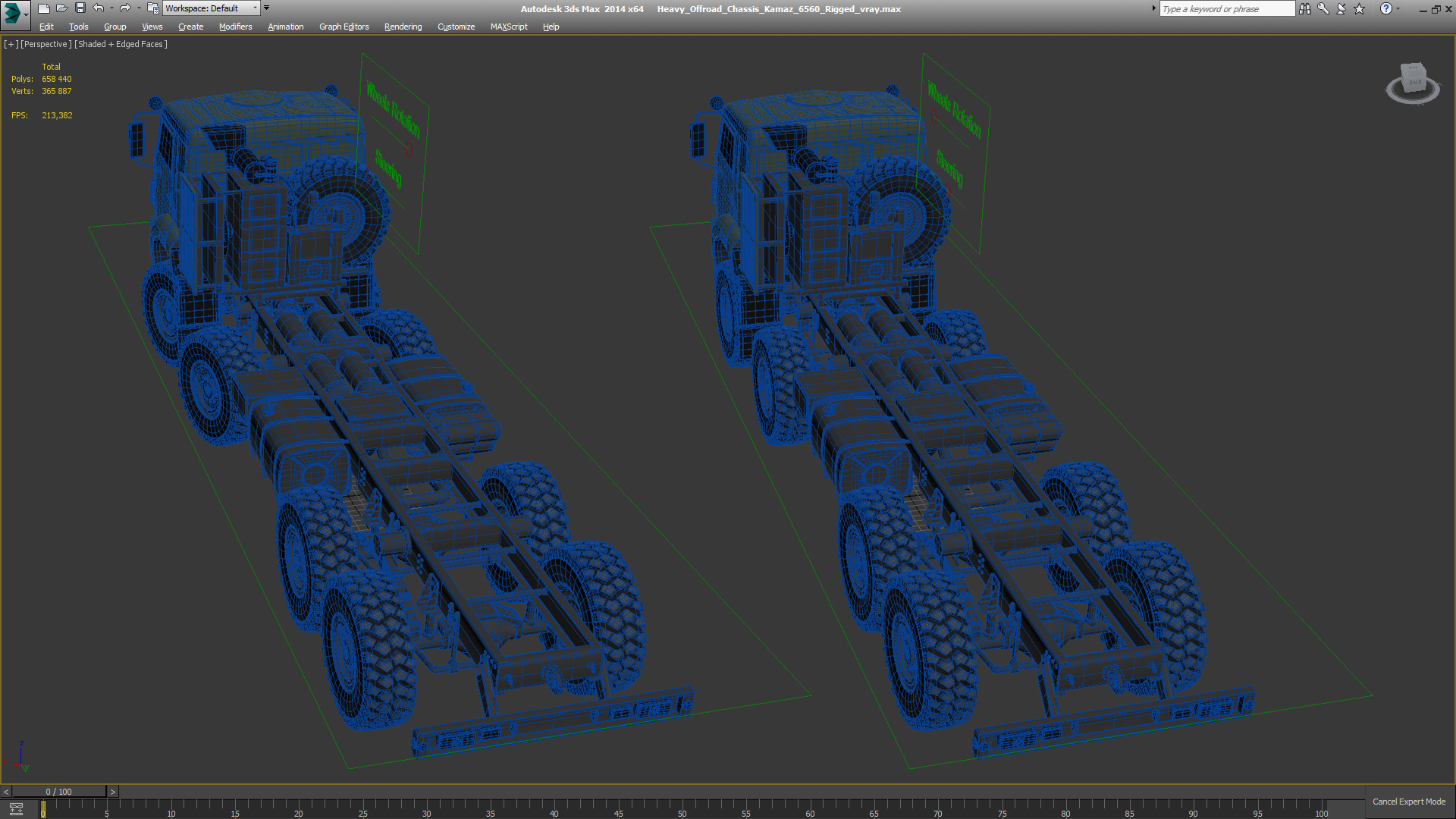Open the Rendering menu
This screenshot has height=819, width=1456.
tap(403, 27)
